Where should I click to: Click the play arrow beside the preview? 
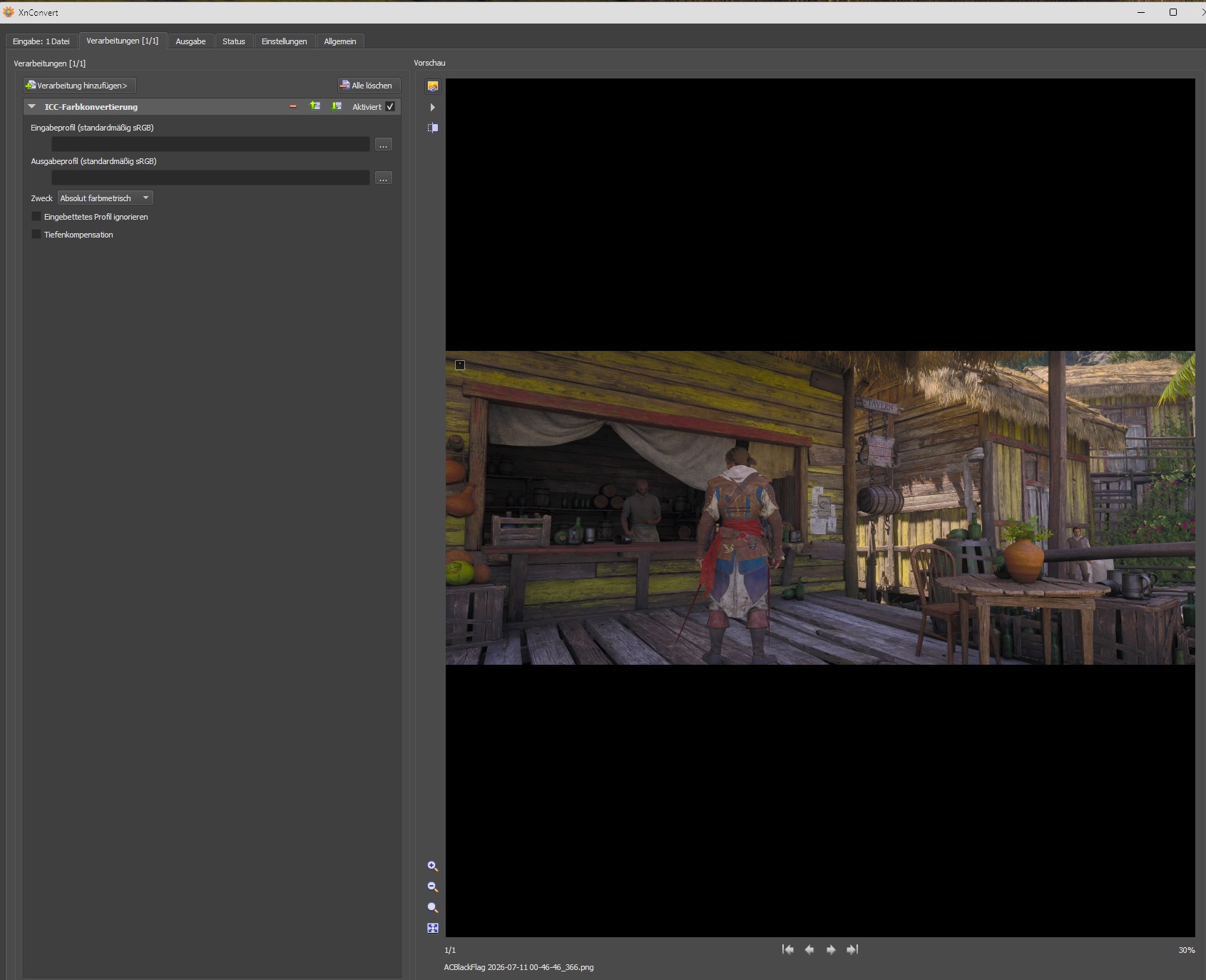pos(432,107)
